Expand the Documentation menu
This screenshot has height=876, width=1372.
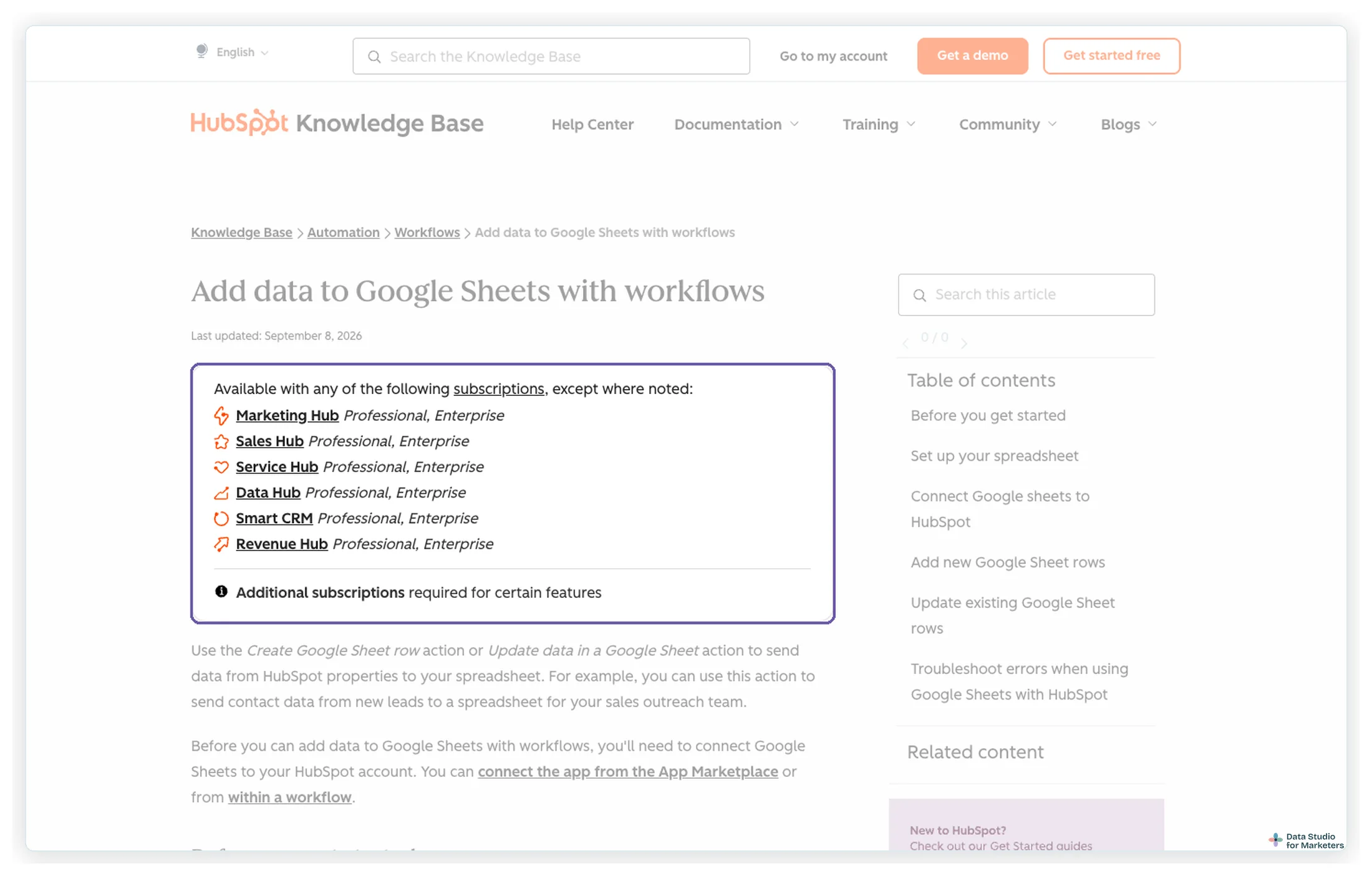click(x=737, y=124)
